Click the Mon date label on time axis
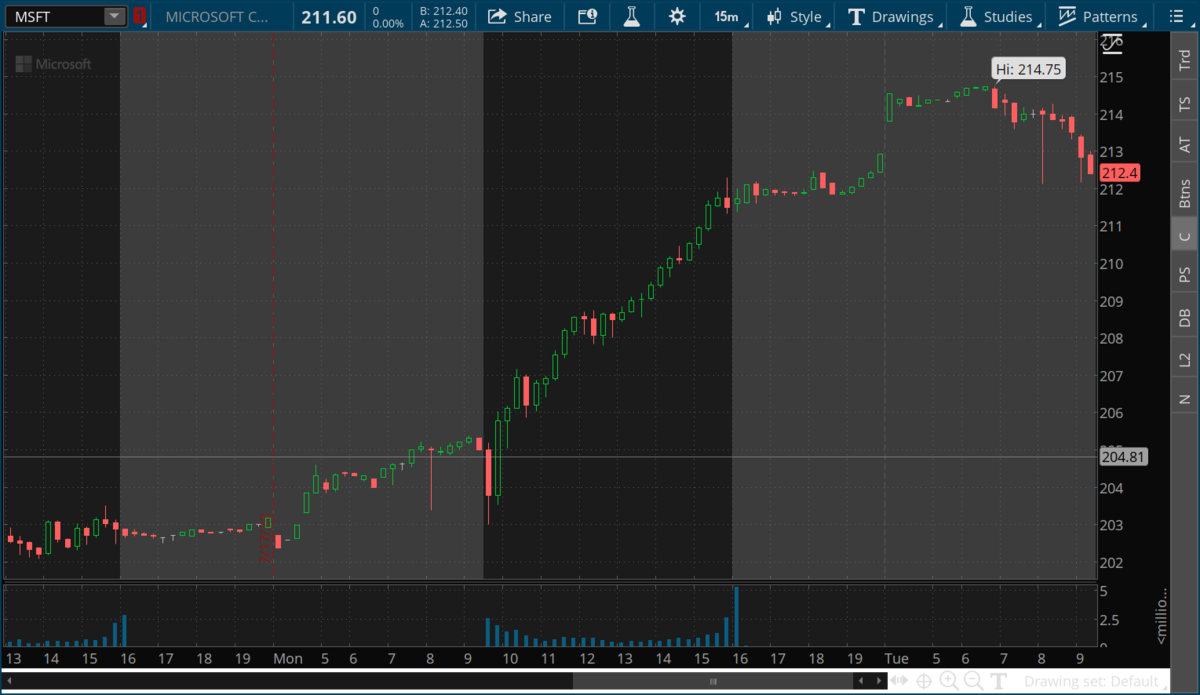Image resolution: width=1200 pixels, height=695 pixels. coord(288,658)
